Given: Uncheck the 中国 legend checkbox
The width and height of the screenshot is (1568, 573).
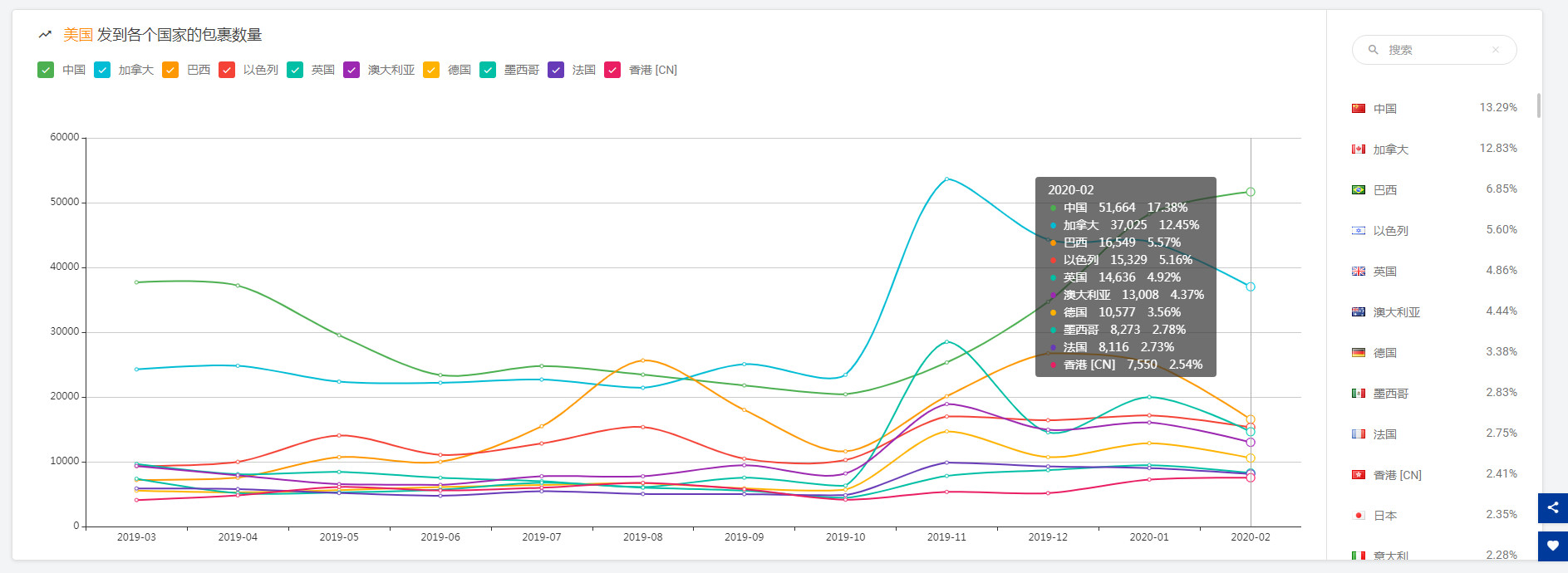Looking at the screenshot, I should point(46,70).
